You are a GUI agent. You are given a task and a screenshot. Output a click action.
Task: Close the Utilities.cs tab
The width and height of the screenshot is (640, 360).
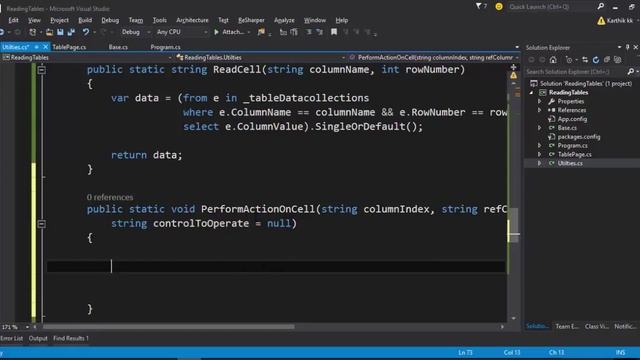(45, 47)
